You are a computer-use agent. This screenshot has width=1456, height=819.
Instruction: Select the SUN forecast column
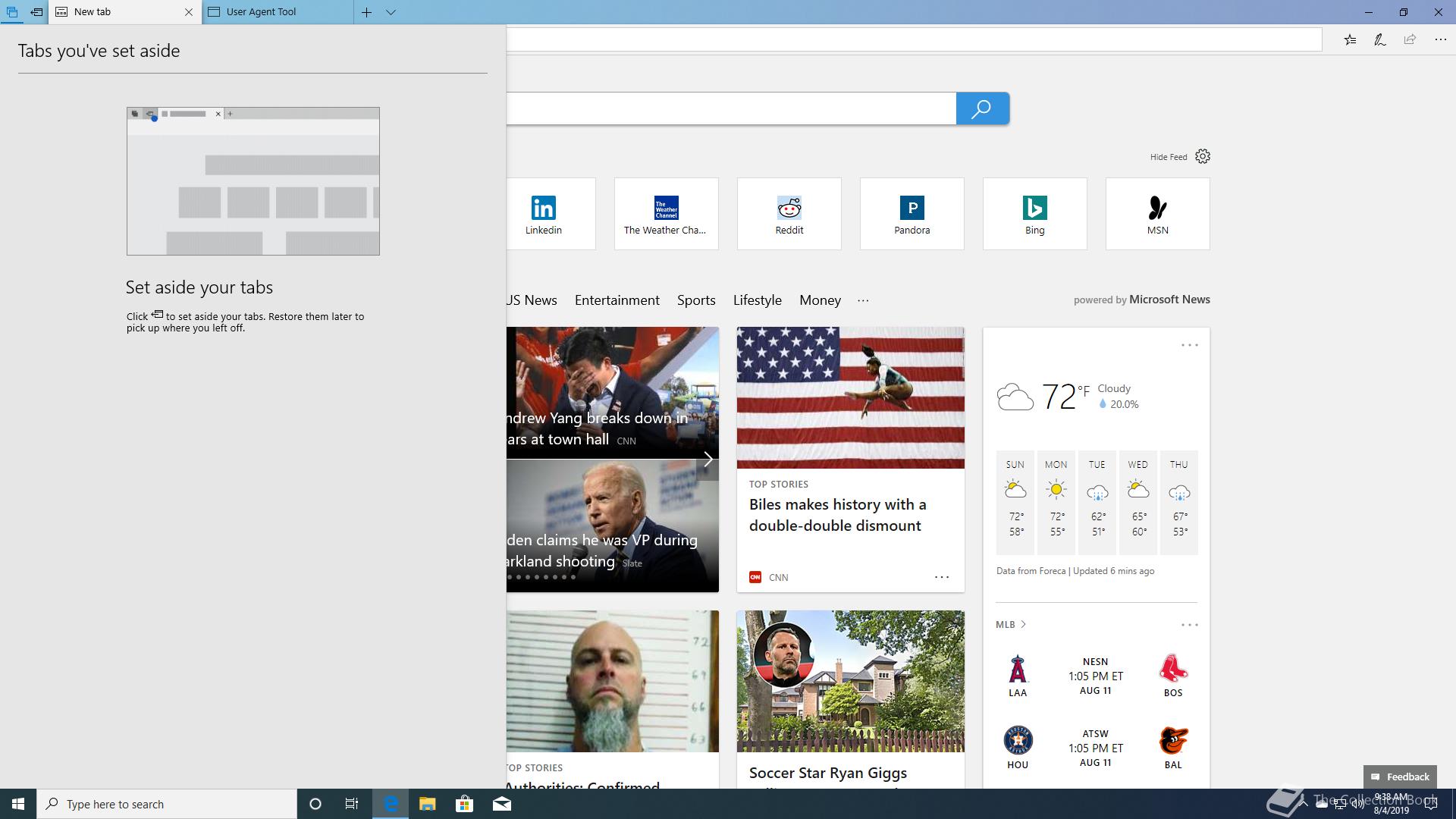coord(1015,502)
